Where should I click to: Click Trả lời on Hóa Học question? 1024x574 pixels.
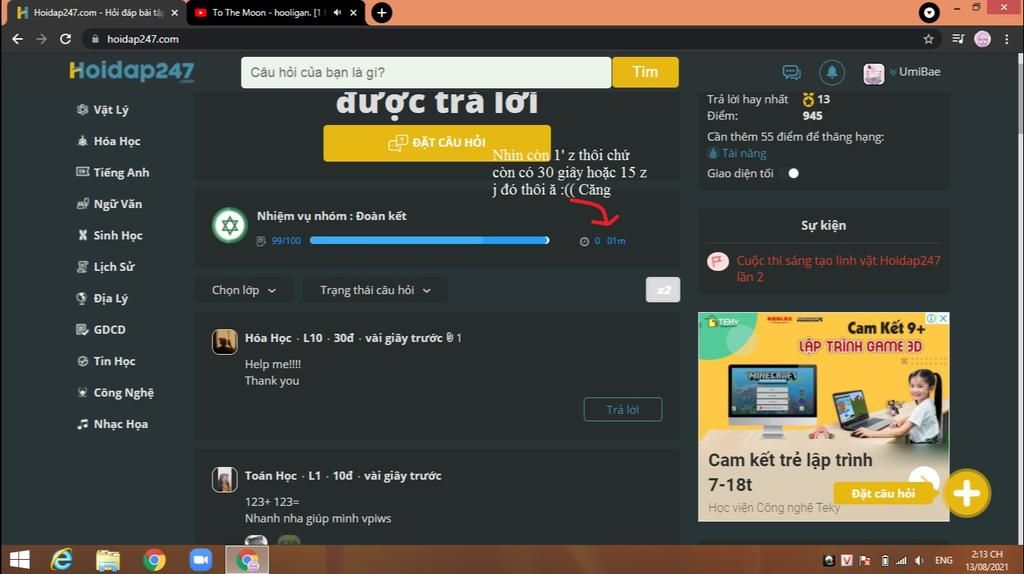pos(622,409)
